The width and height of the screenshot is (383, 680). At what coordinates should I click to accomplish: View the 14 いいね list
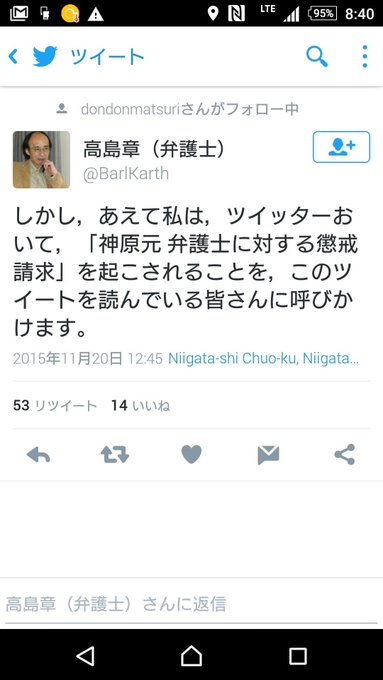click(x=141, y=406)
